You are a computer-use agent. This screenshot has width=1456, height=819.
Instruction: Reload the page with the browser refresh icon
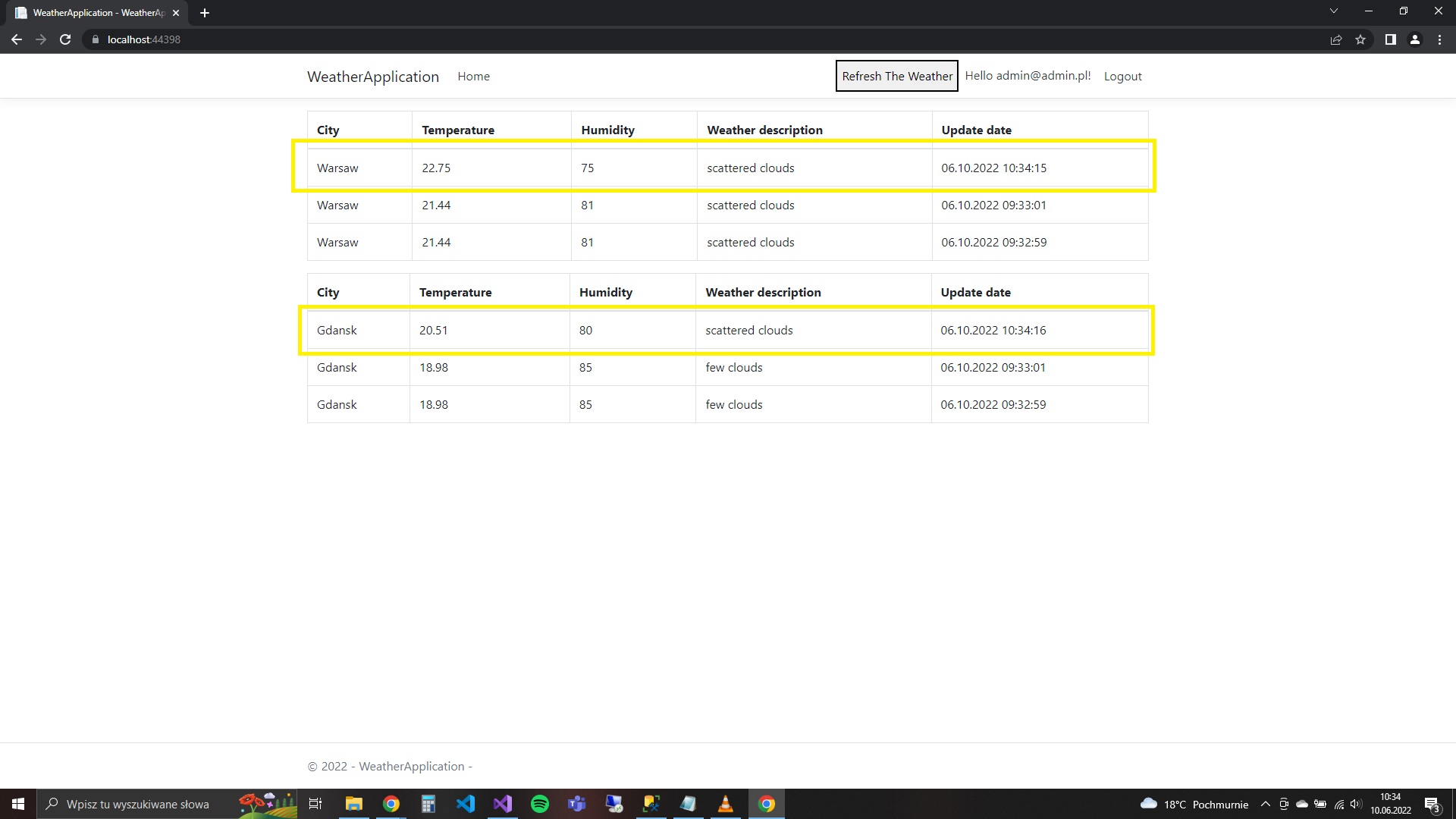pos(65,39)
